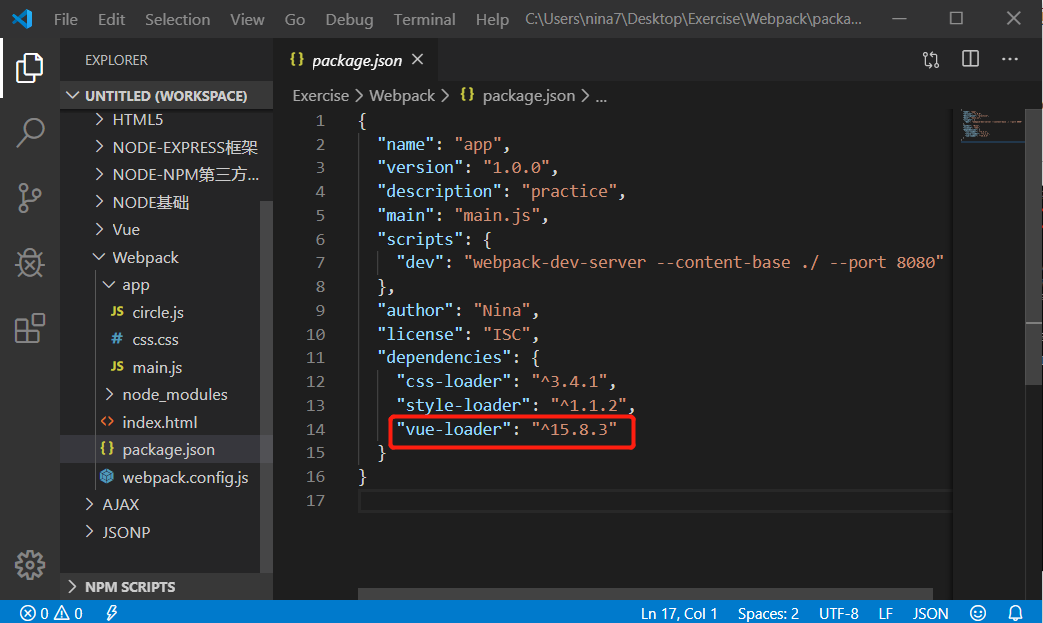Click the HTML icon of index.html
This screenshot has height=623, width=1043.
coord(107,422)
